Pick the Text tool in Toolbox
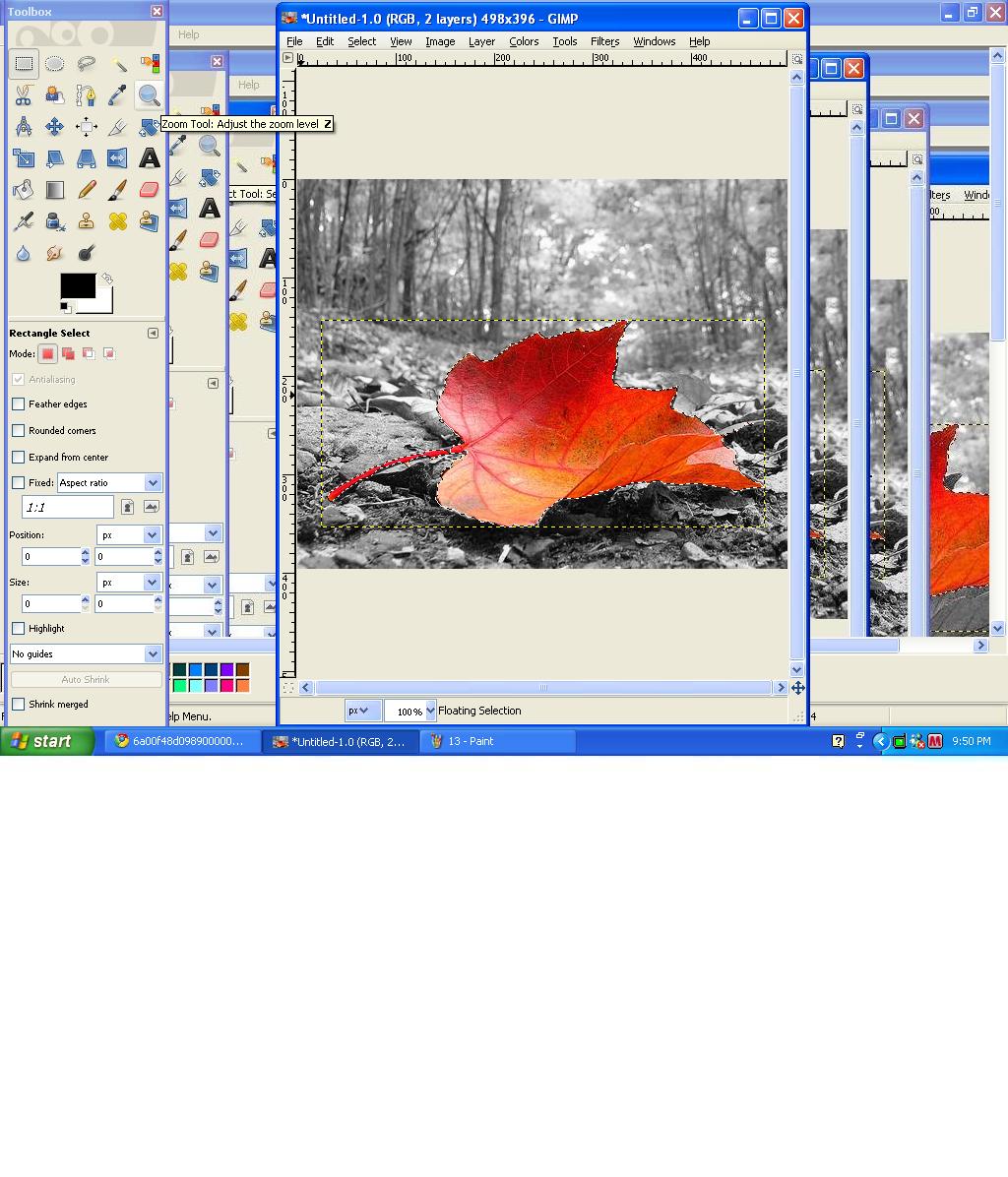Screen dimensions: 1008x1177 [x=150, y=158]
